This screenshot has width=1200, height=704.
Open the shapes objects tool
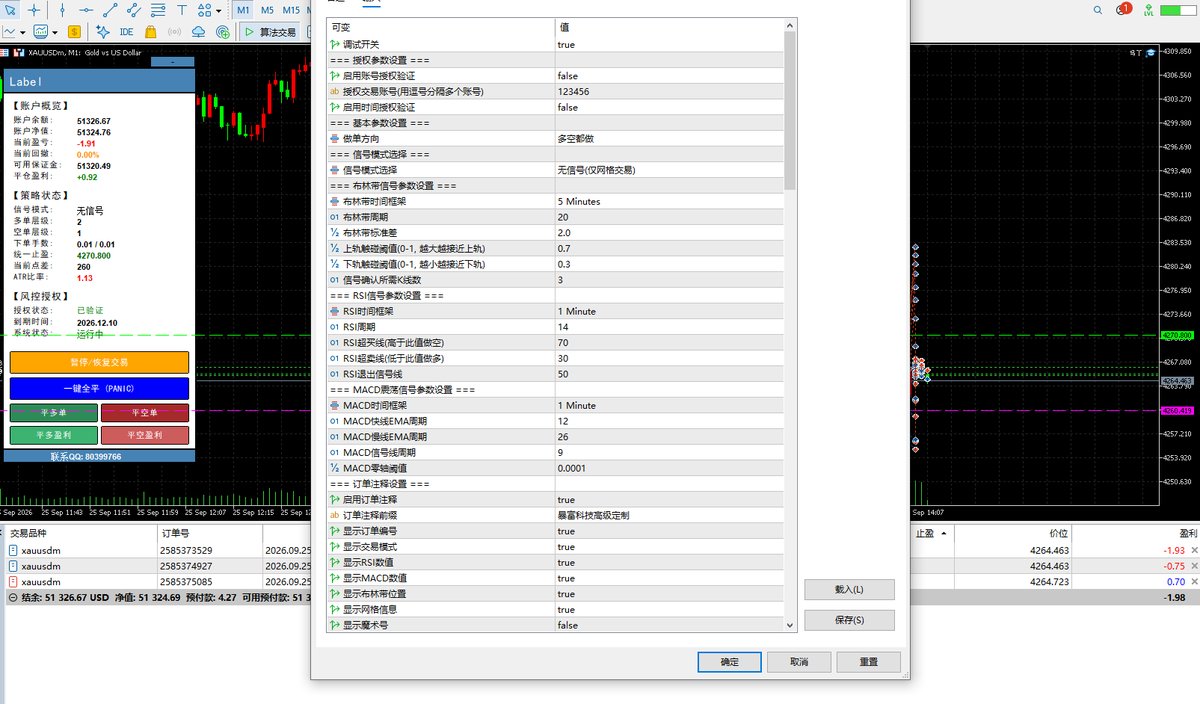(x=204, y=10)
